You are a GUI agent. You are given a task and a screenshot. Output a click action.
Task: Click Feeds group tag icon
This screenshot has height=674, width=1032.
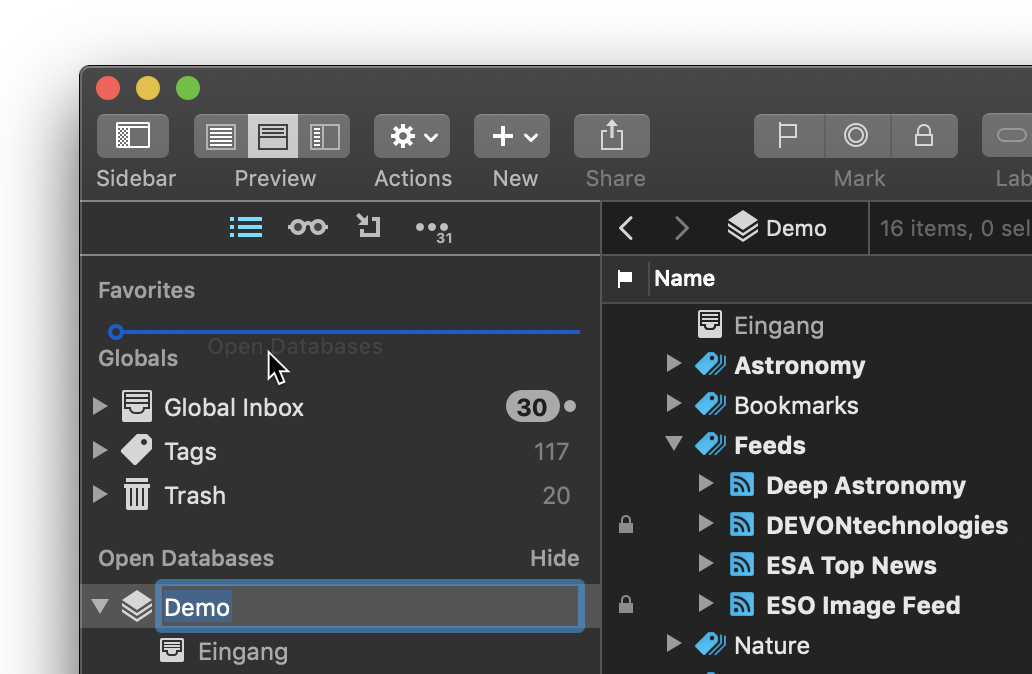coord(710,444)
